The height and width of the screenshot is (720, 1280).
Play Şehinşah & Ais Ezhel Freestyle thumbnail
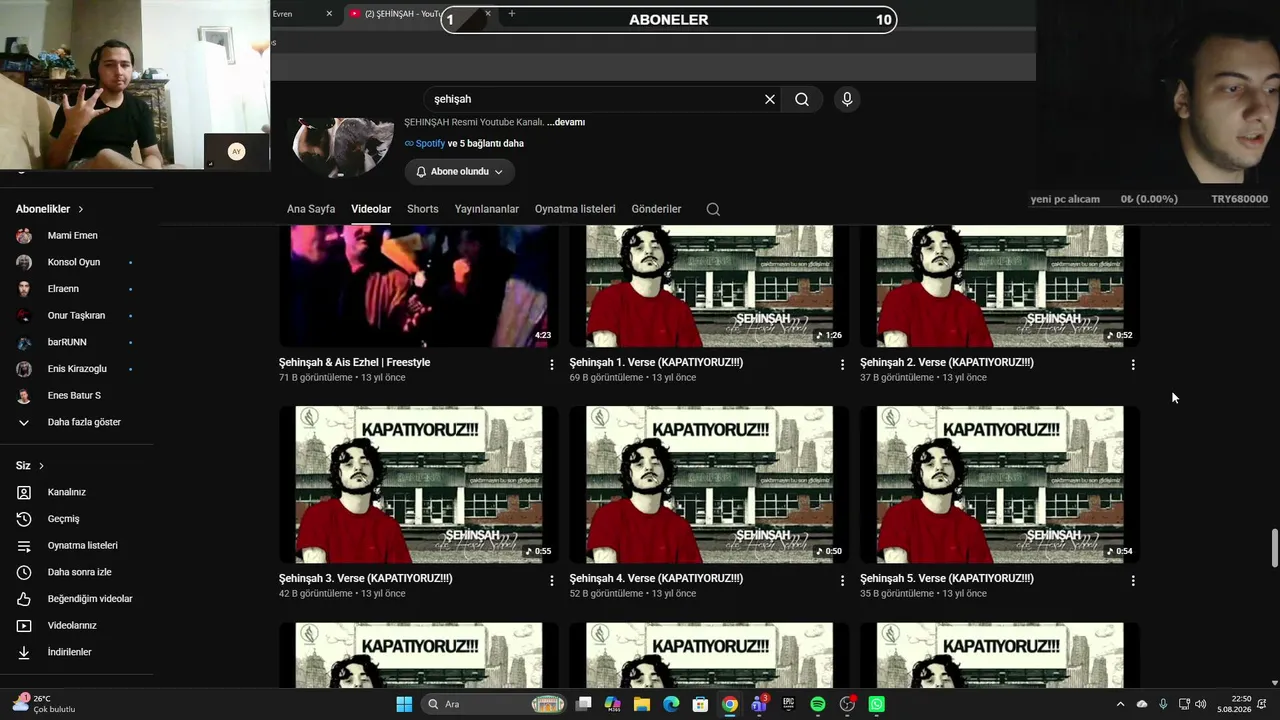[418, 286]
